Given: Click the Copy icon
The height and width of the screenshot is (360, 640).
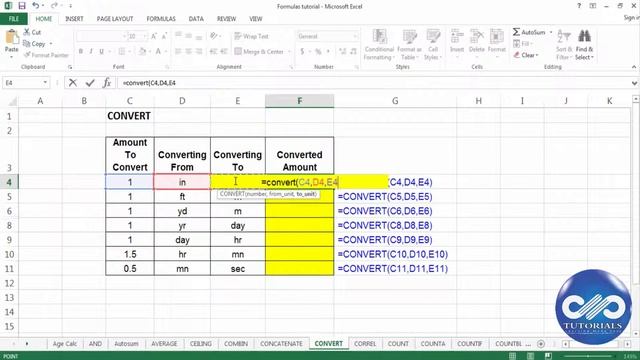Looking at the screenshot, I should tap(27, 43).
